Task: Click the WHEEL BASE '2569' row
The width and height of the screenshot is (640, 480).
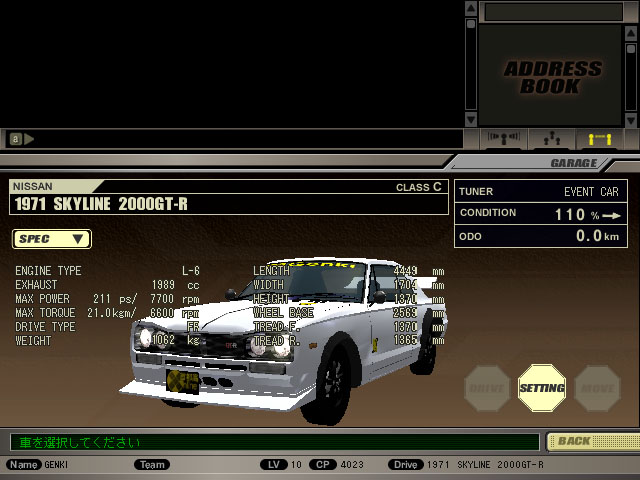Action: [349, 313]
